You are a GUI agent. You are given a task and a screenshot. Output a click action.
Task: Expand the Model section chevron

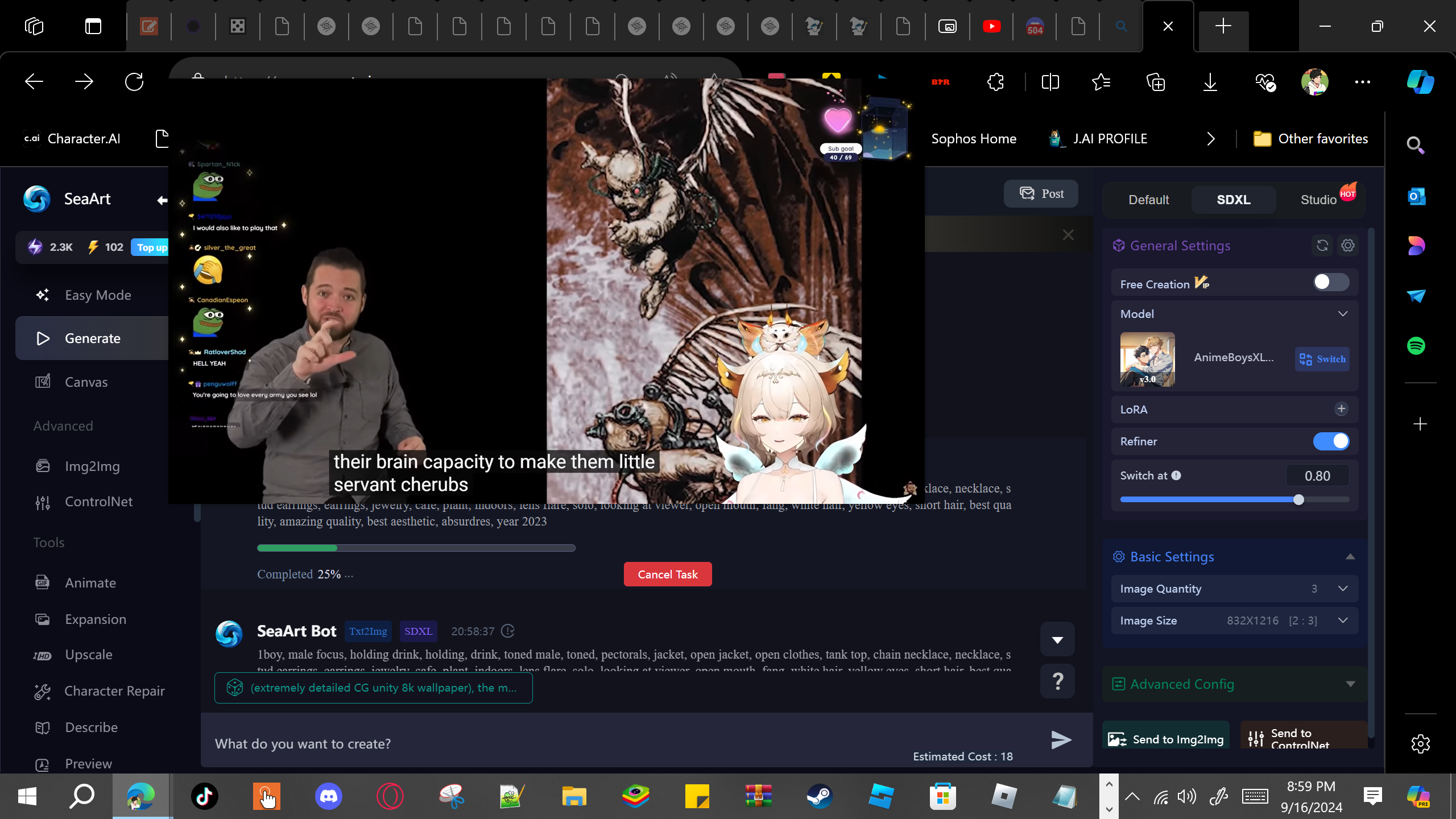pyautogui.click(x=1343, y=314)
